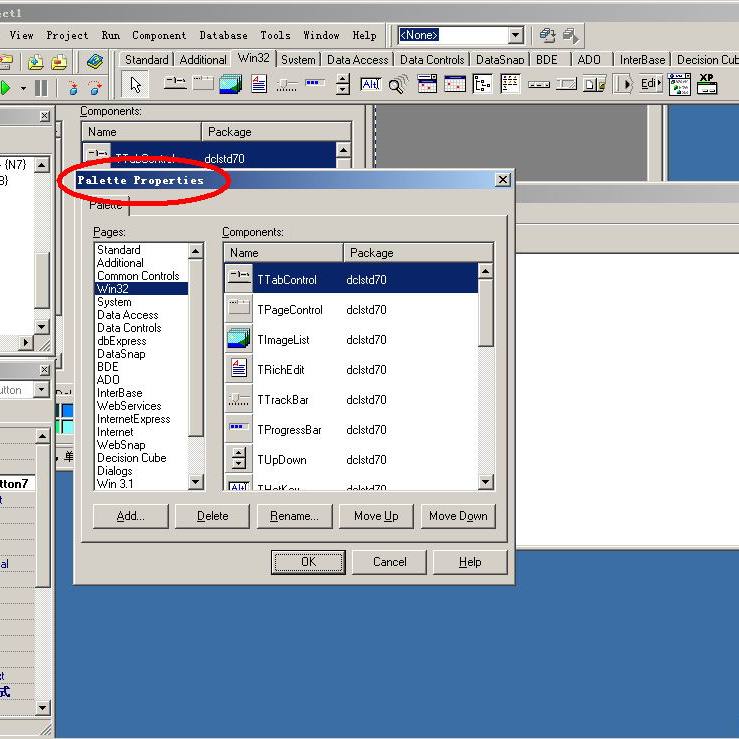This screenshot has height=739, width=739.
Task: Select the TTabControl icon in the Win32 palette toolbar
Action: click(x=175, y=85)
